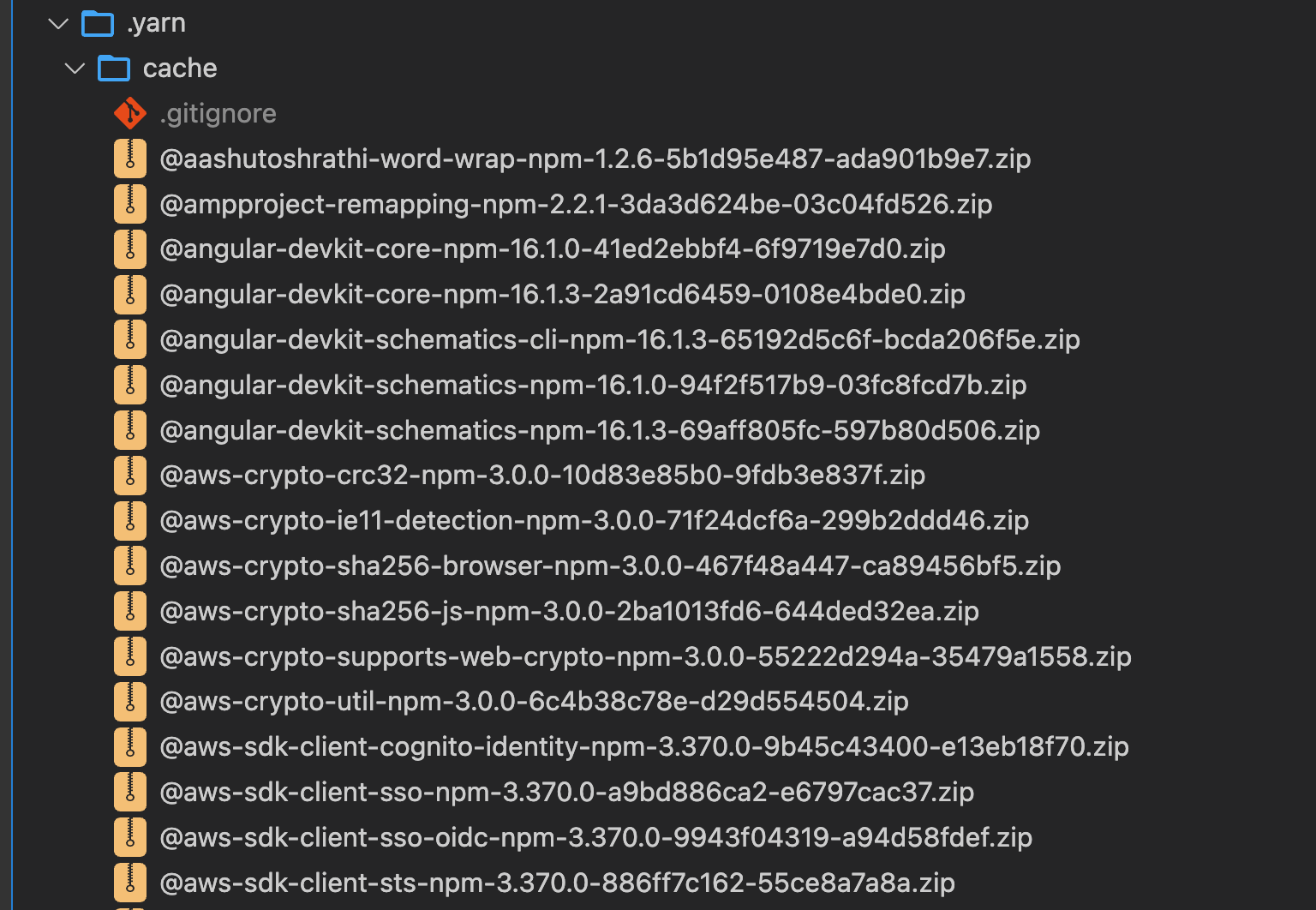1316x910 pixels.
Task: Click zip icon for aws-sdk-client-sts archive
Action: coord(130,883)
